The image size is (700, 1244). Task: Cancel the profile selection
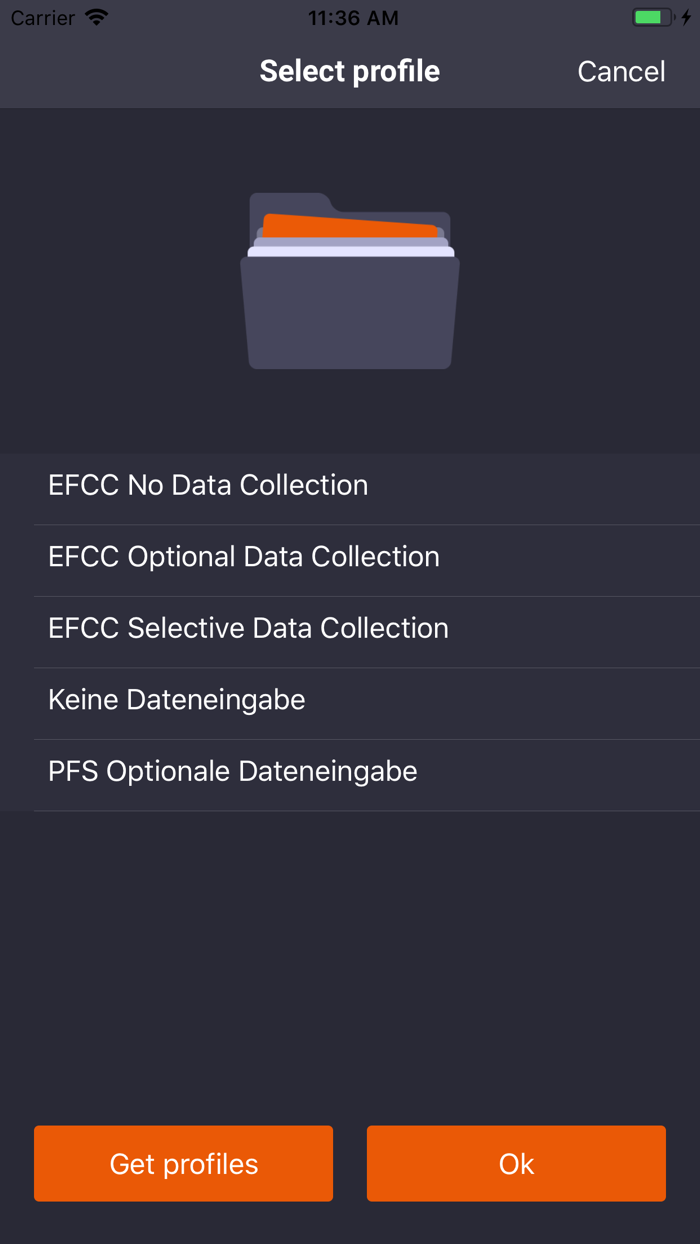621,71
